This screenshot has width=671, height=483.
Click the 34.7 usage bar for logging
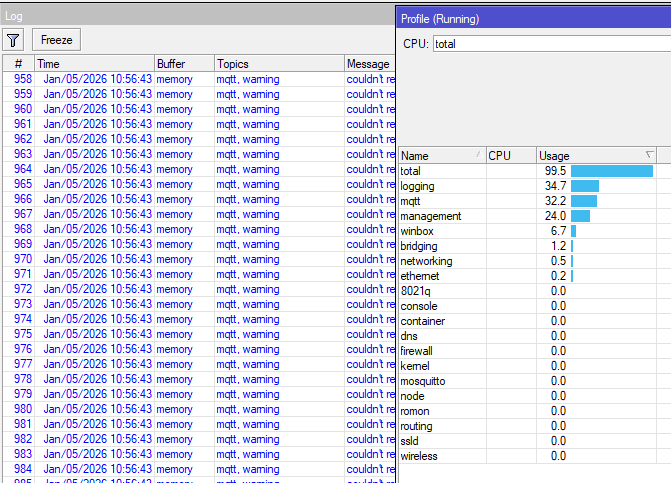[x=585, y=186]
